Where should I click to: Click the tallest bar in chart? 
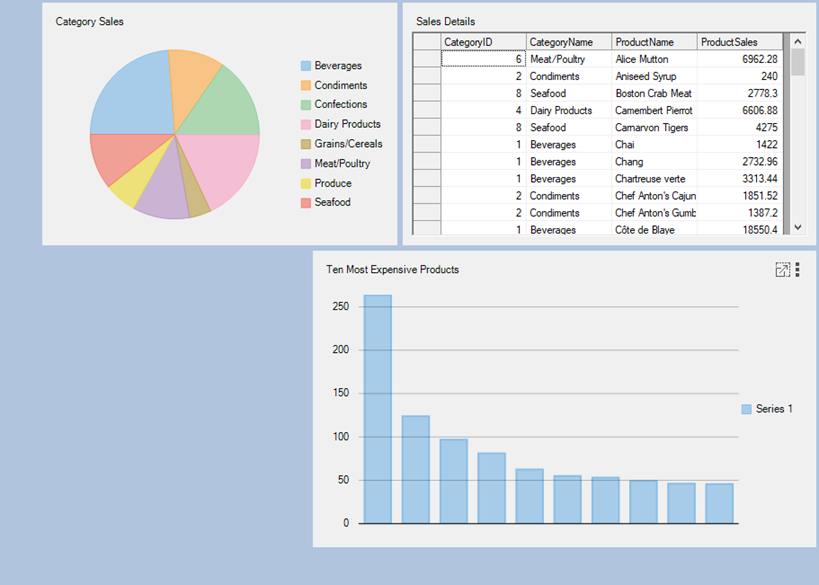(377, 408)
